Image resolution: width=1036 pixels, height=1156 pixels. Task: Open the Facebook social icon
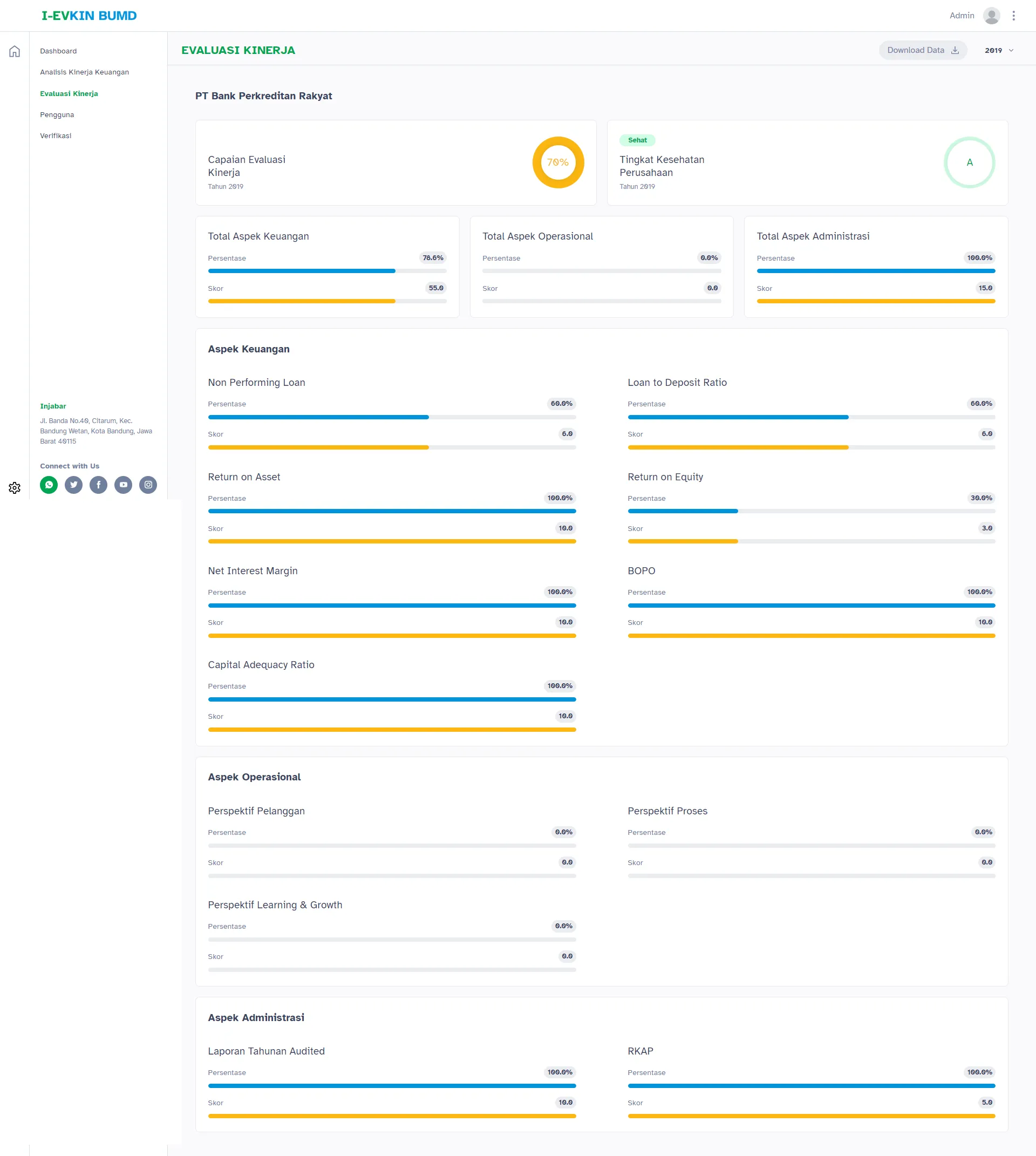[x=99, y=485]
